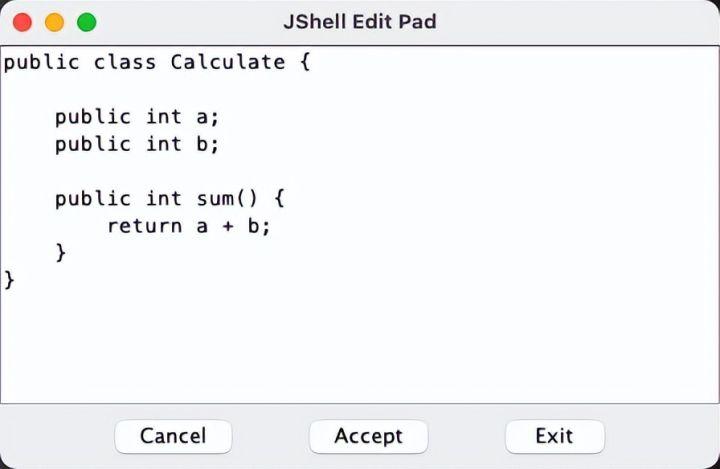This screenshot has height=469, width=720.
Task: Click the 'return' keyword
Action: tap(144, 226)
